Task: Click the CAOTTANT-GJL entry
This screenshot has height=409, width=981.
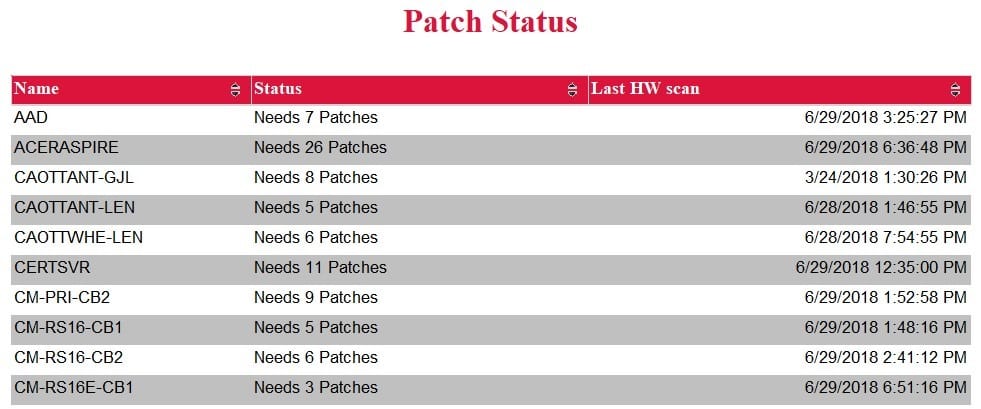Action: coord(74,178)
